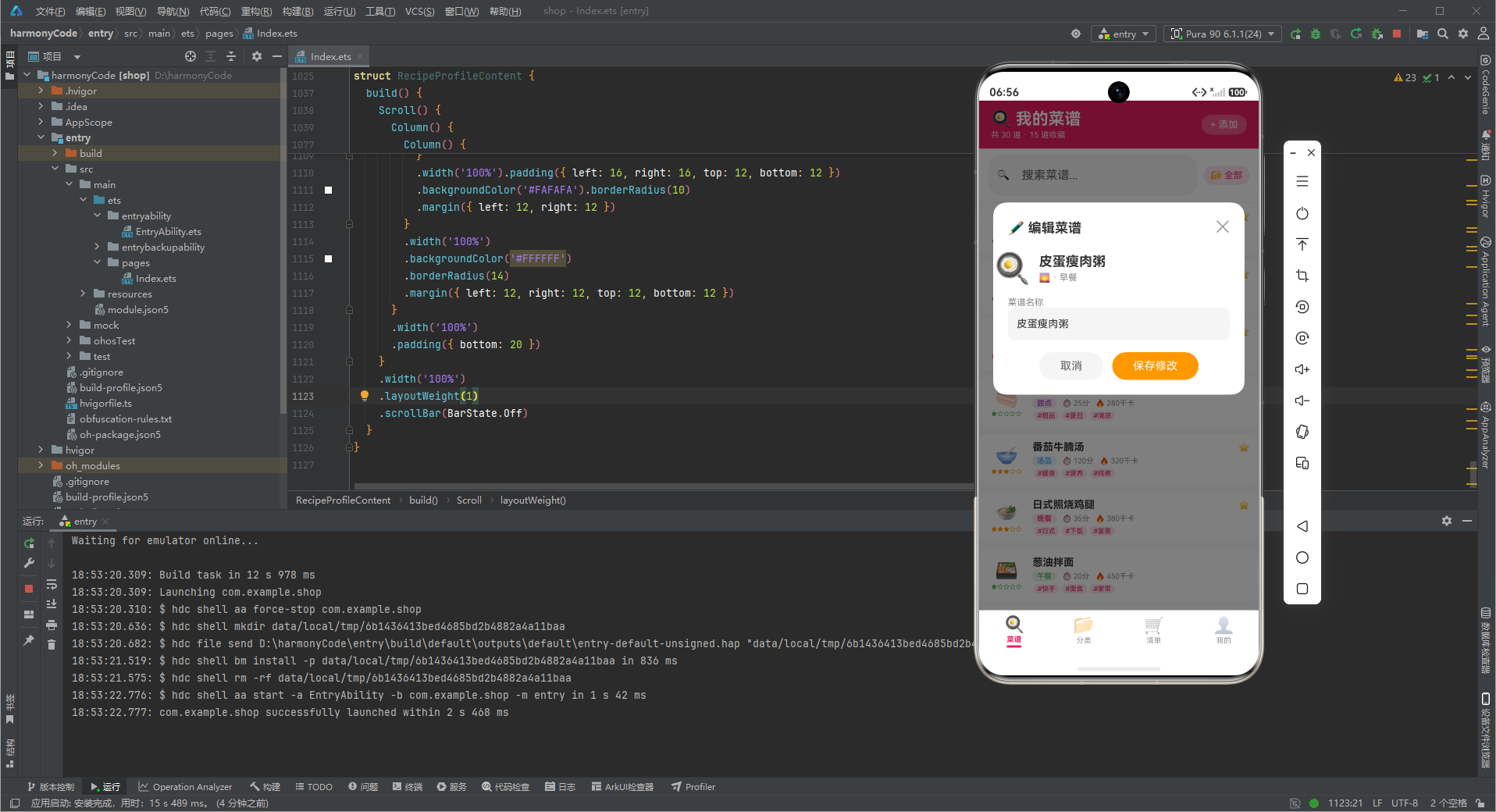Click the emulator screenshot crop icon
This screenshot has width=1496, height=812.
pos(1302,276)
